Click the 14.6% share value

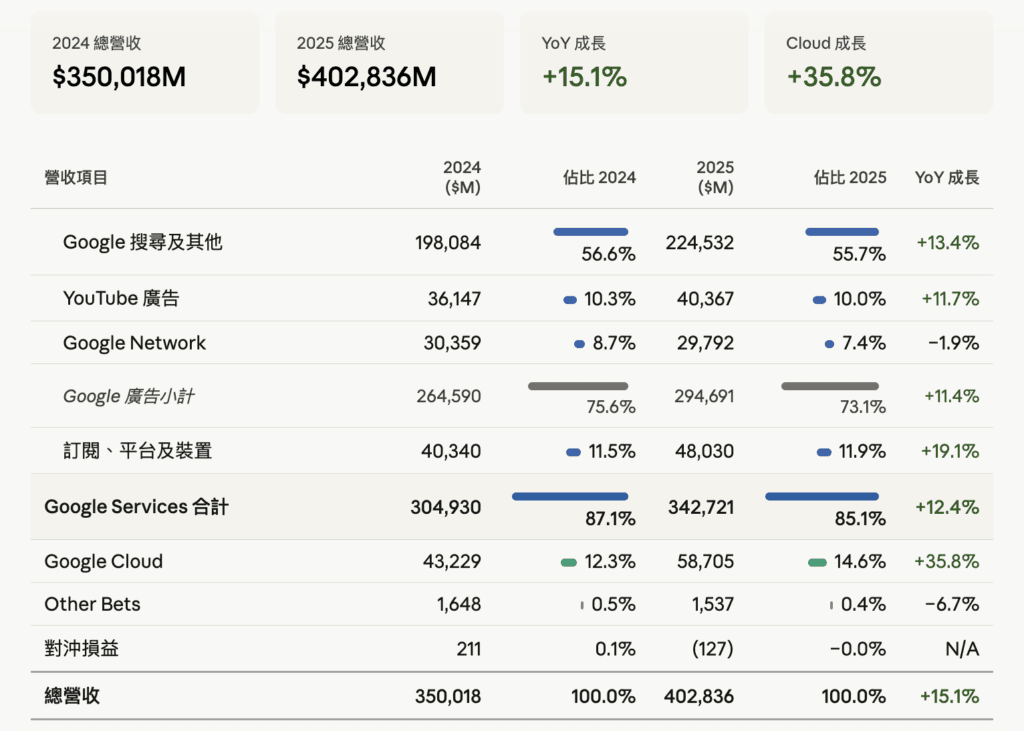click(860, 562)
